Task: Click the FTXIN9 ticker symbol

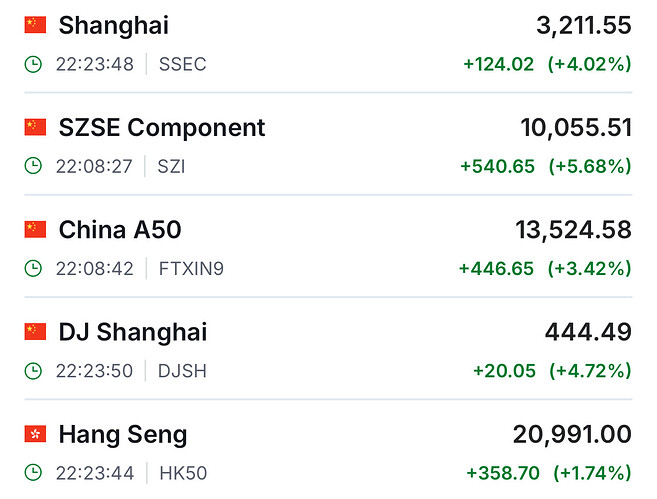Action: [190, 268]
